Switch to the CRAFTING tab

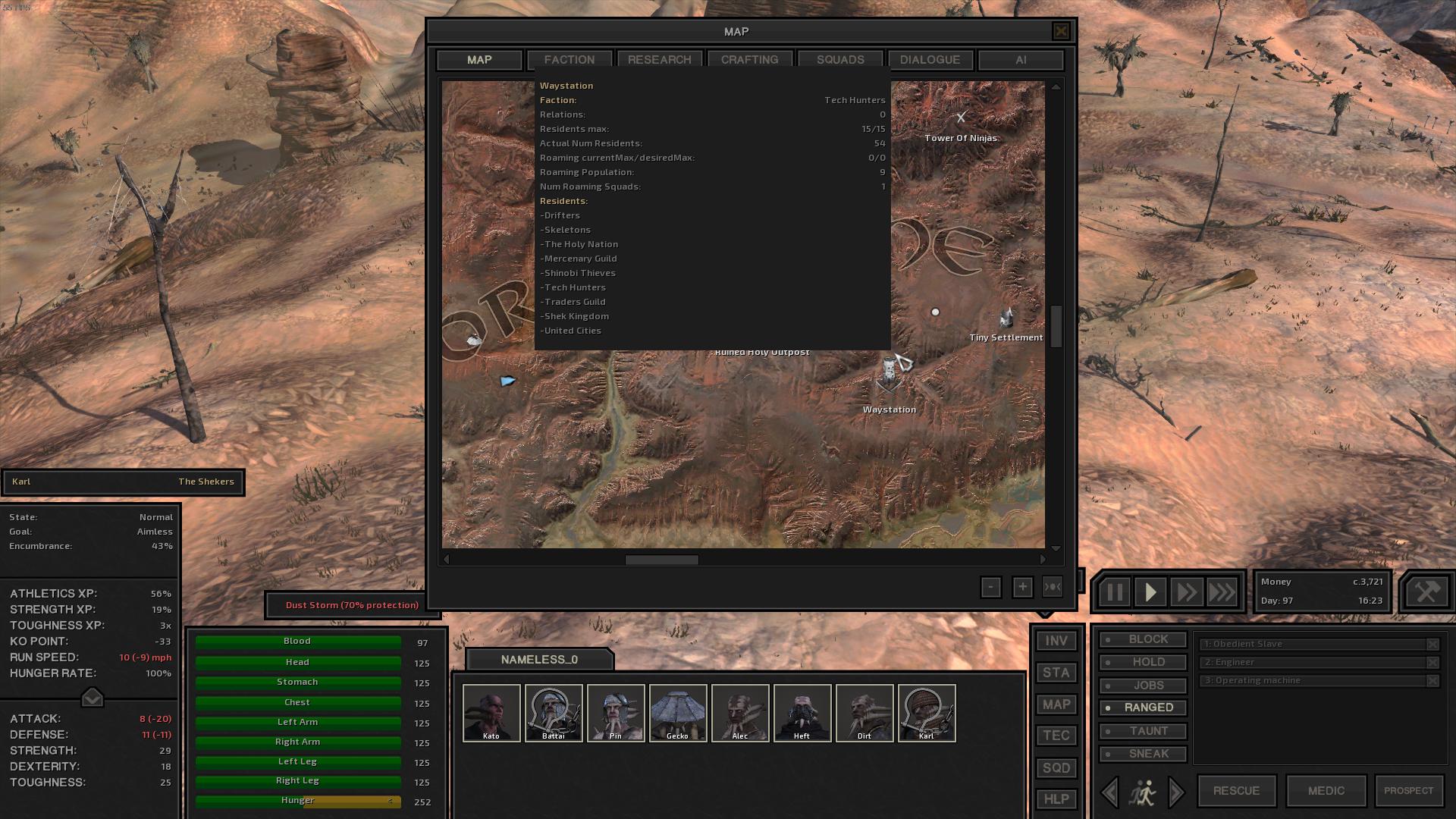click(750, 60)
